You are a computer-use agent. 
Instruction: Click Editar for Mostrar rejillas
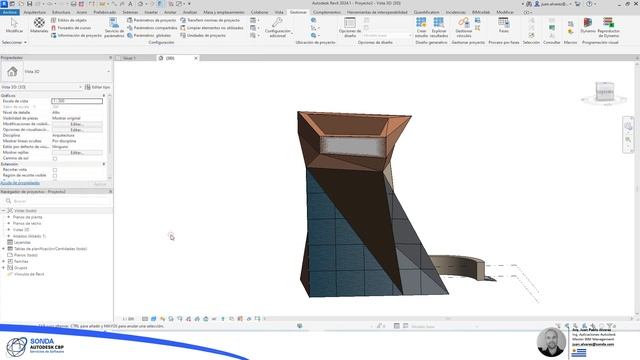pos(77,152)
